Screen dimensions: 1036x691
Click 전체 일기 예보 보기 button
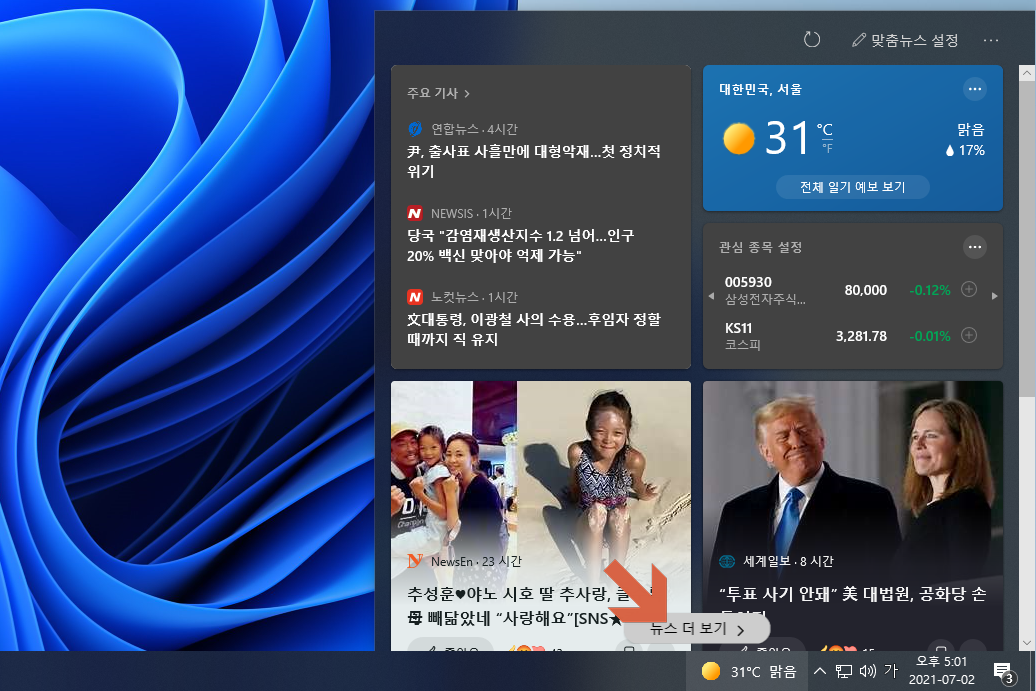pos(852,187)
